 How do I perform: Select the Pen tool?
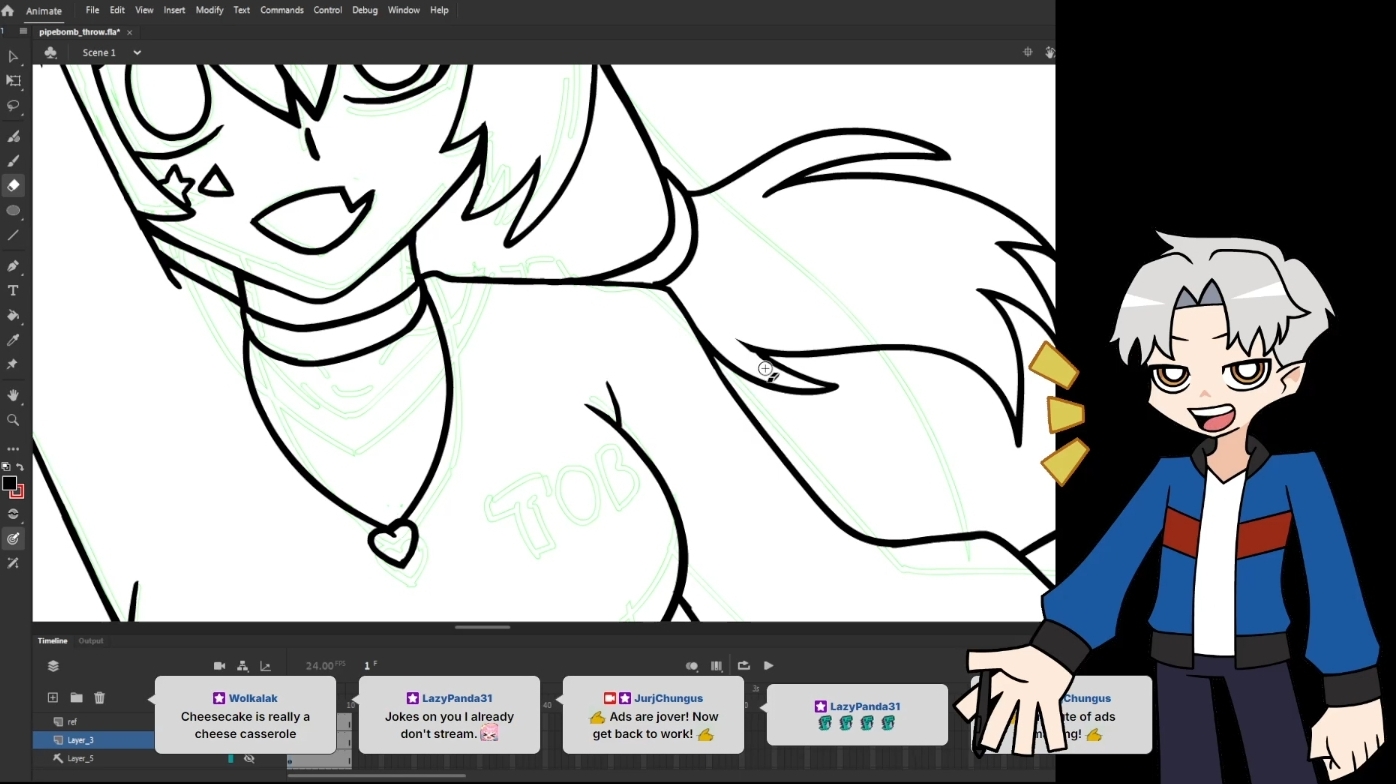pyautogui.click(x=13, y=266)
